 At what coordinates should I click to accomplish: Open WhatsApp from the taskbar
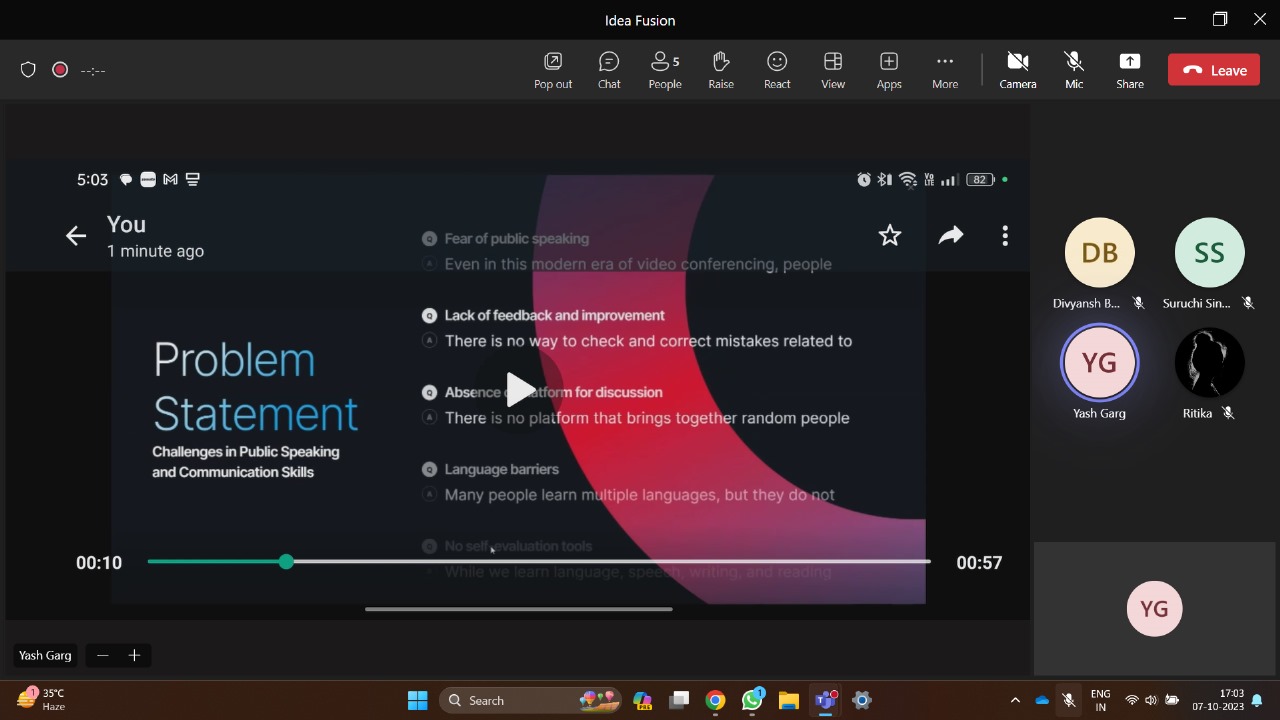pyautogui.click(x=752, y=700)
